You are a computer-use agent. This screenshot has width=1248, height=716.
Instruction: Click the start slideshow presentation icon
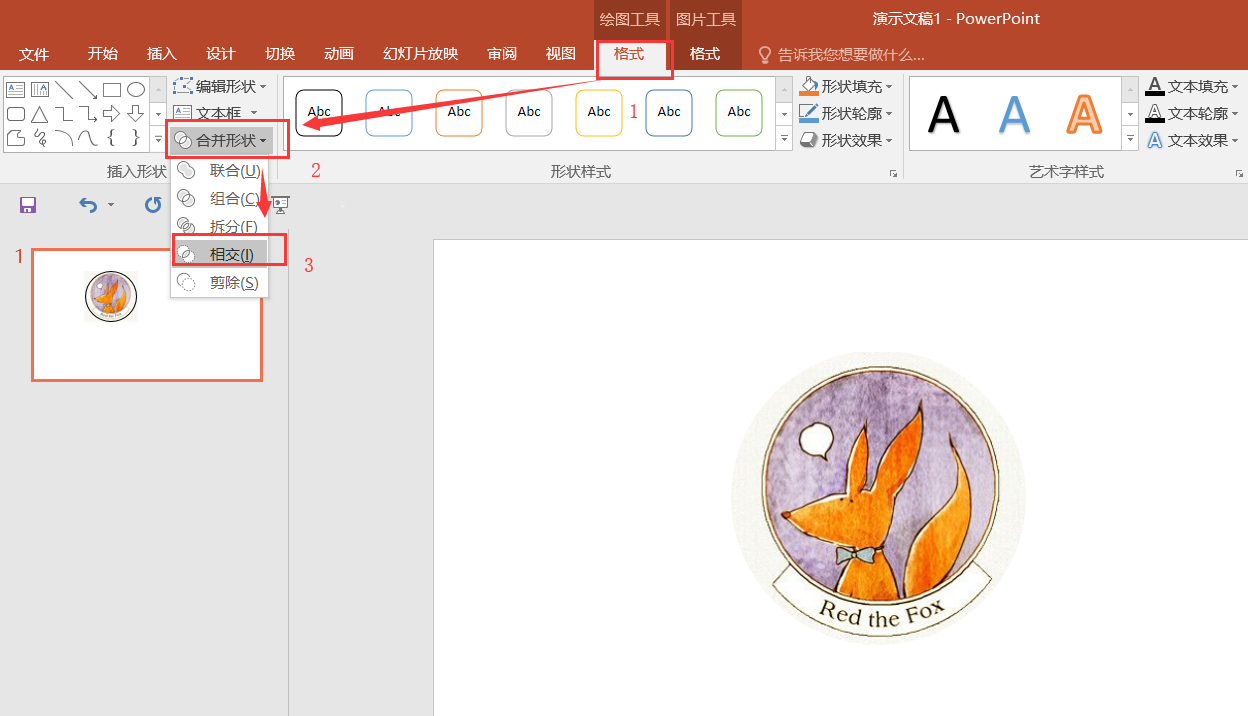pos(281,205)
